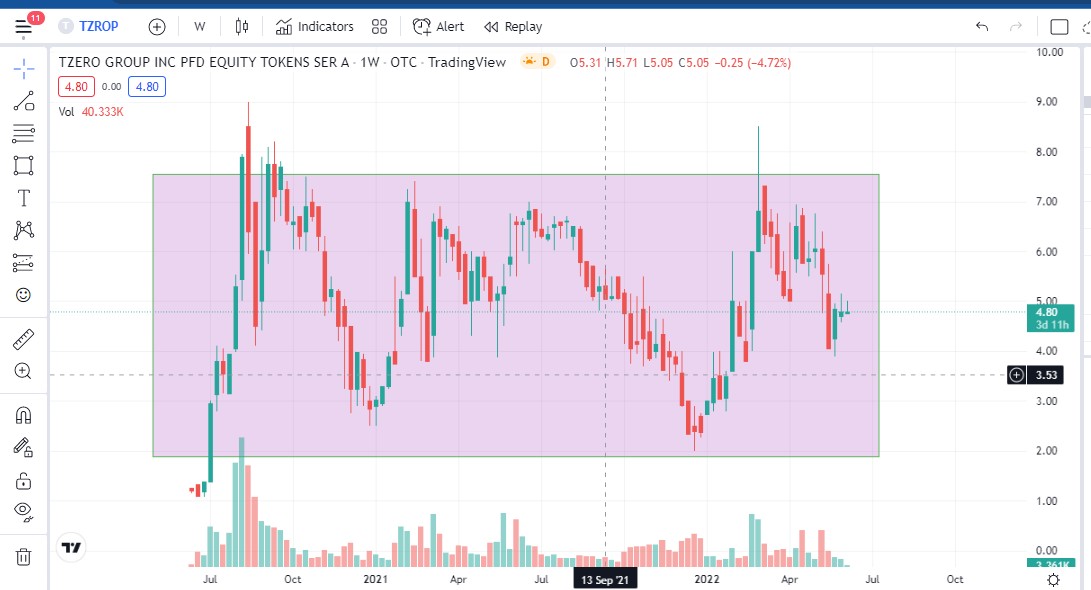Select the ruler measure tool
The height and width of the screenshot is (590, 1091).
click(x=24, y=340)
